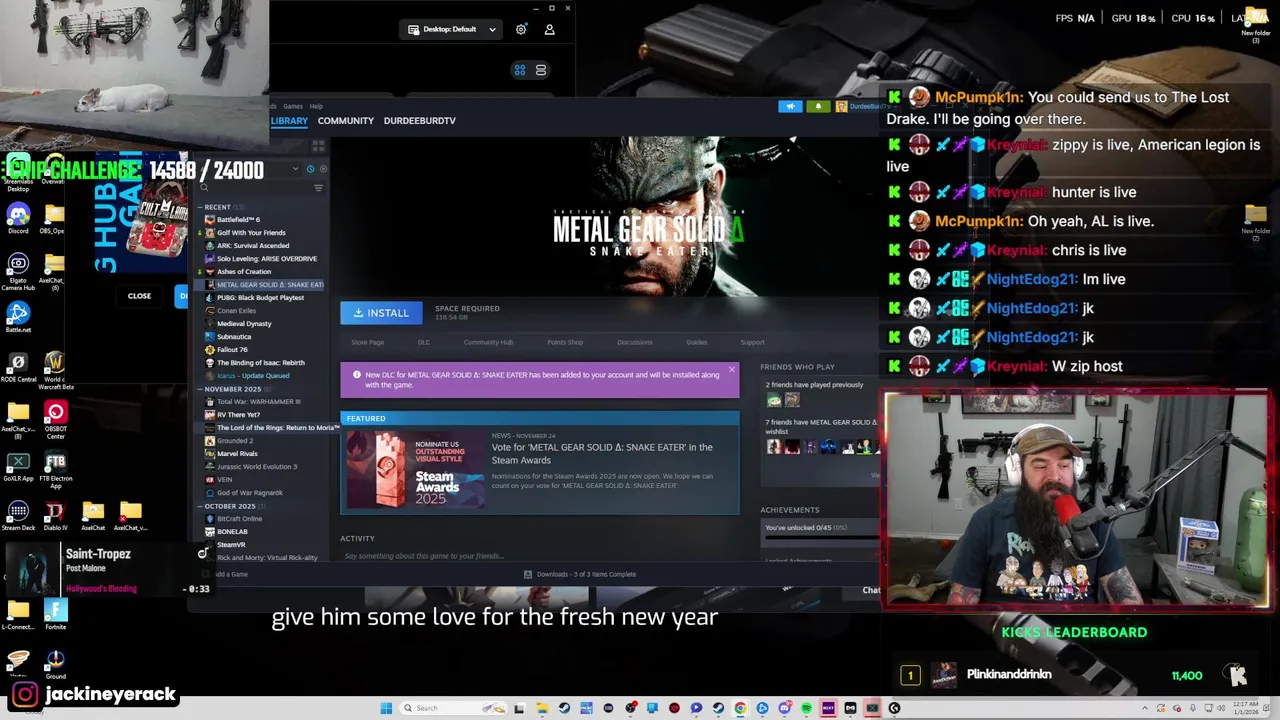This screenshot has width=1280, height=720.
Task: Open the Points Shop link
Action: point(565,343)
